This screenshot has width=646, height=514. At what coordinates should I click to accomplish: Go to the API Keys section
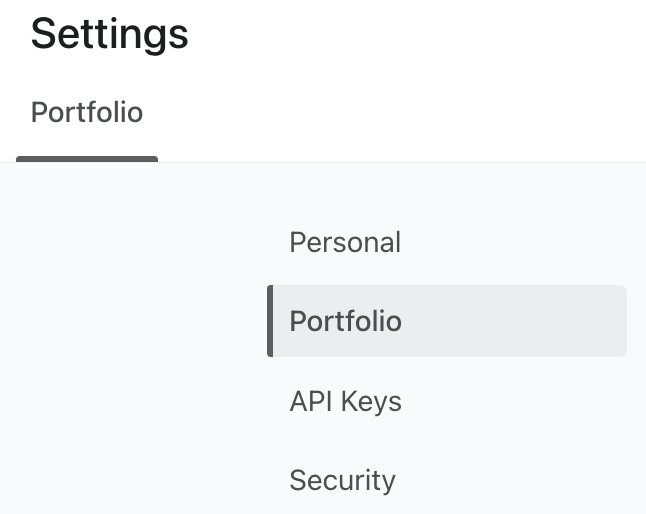click(x=345, y=401)
